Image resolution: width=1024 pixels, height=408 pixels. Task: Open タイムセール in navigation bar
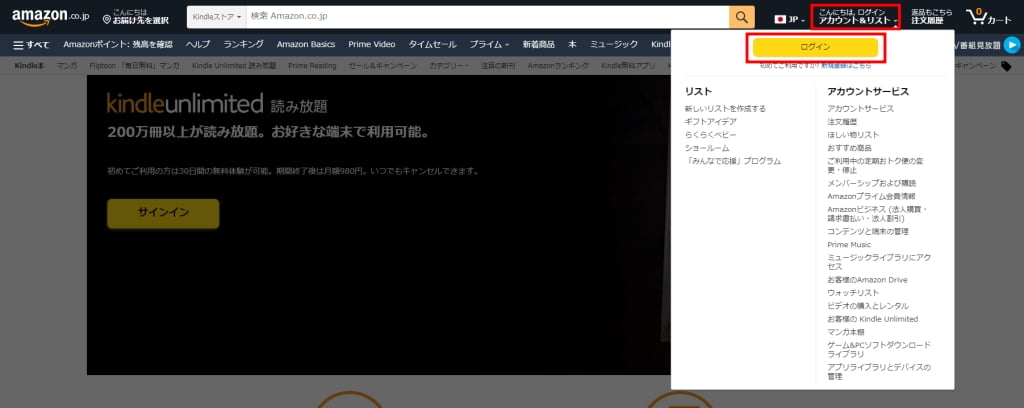click(432, 44)
